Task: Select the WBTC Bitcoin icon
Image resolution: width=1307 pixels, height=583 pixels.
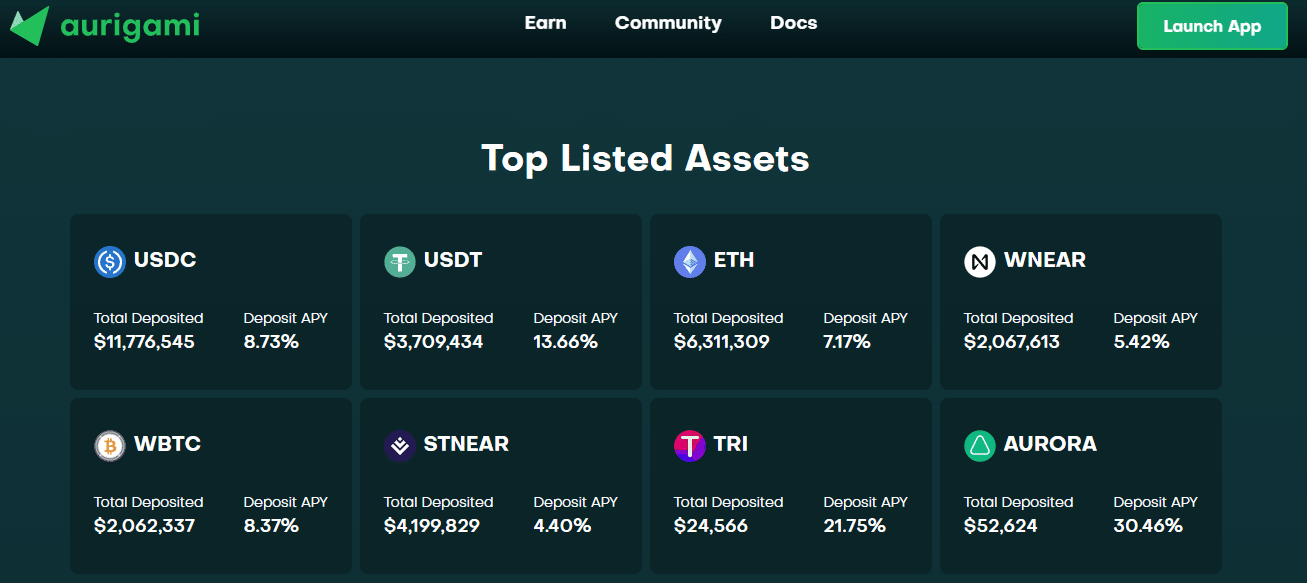Action: 109,446
